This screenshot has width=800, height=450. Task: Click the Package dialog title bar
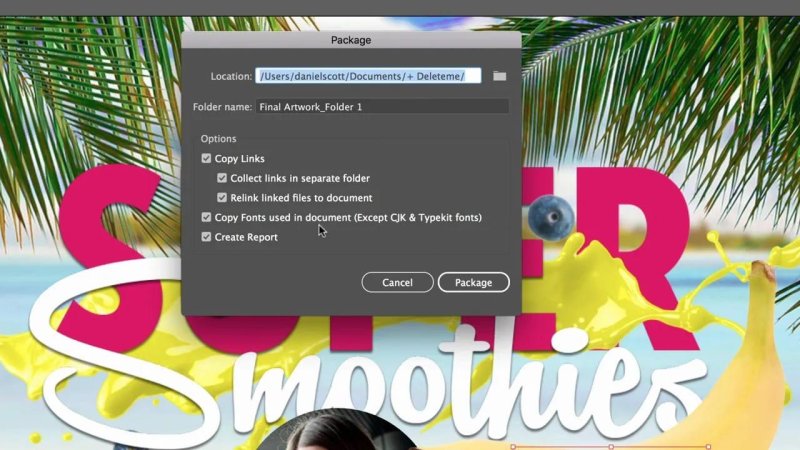pyautogui.click(x=351, y=40)
